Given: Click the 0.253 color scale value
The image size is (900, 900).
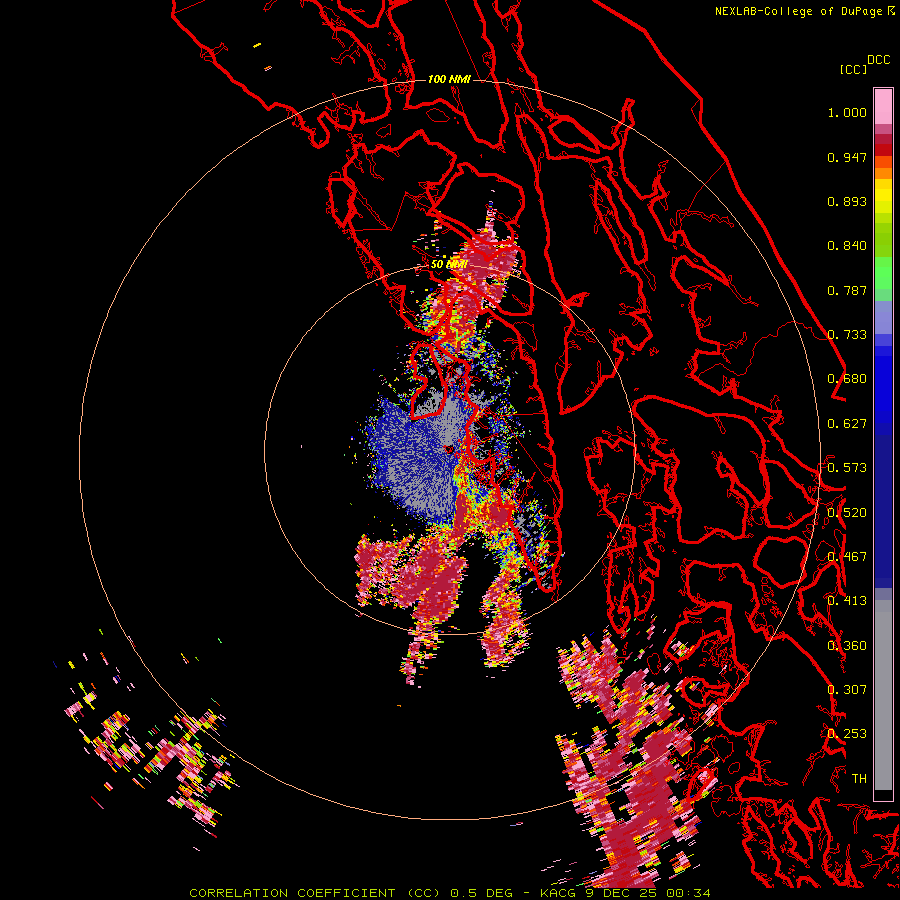Looking at the screenshot, I should (x=847, y=734).
